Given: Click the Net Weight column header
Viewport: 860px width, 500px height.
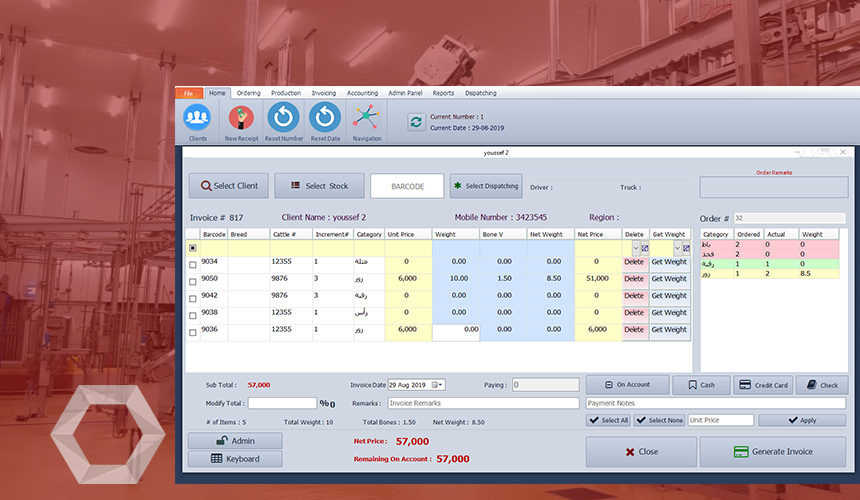Looking at the screenshot, I should point(550,234).
